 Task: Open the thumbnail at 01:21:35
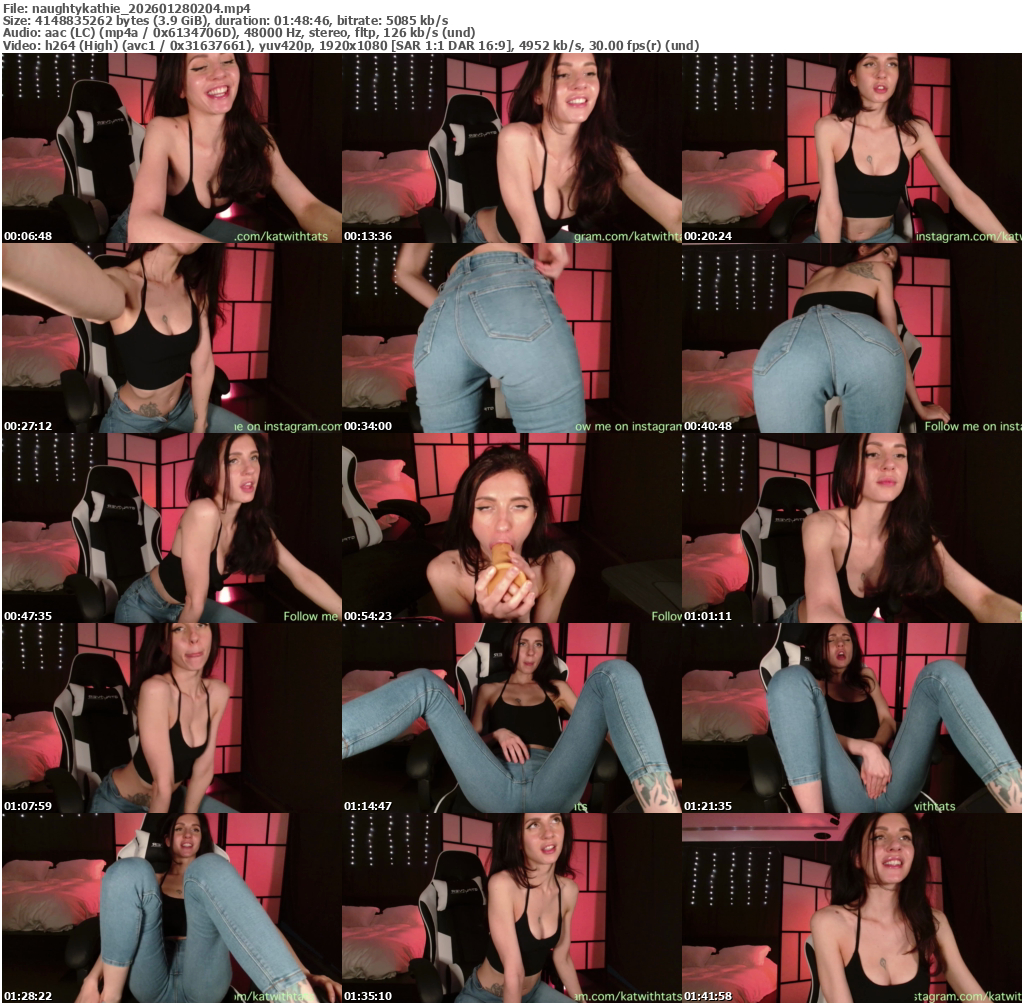[851, 718]
